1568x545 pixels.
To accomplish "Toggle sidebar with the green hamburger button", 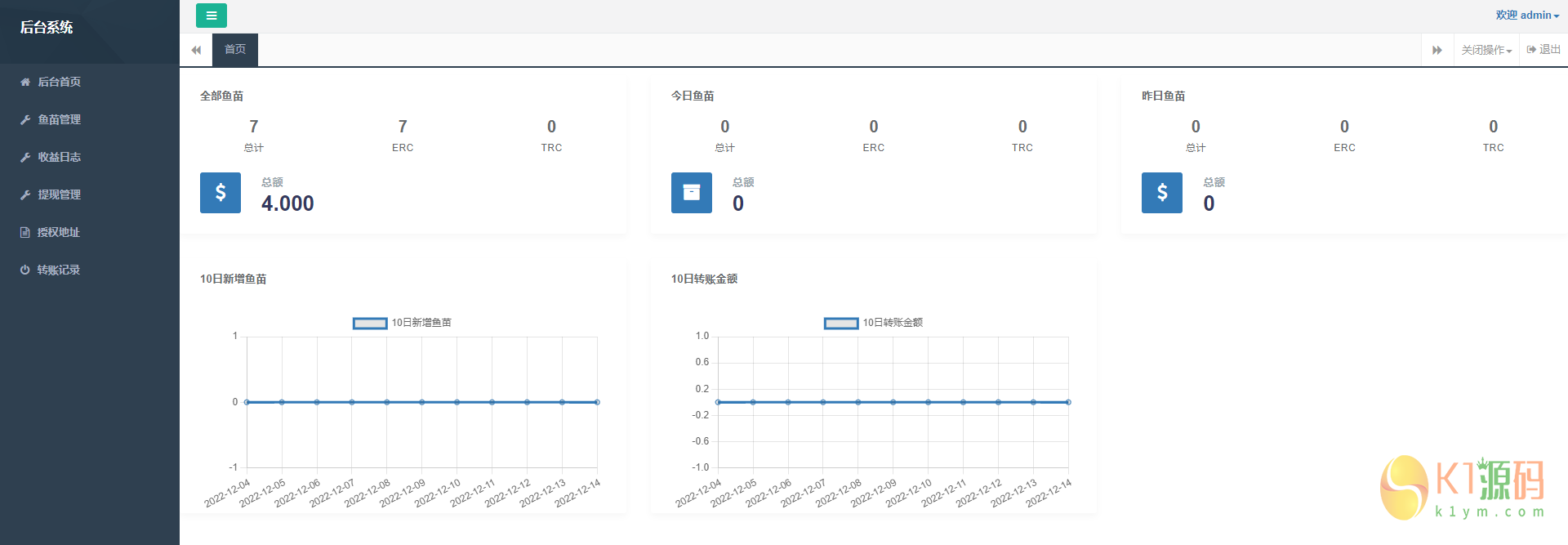I will [211, 16].
